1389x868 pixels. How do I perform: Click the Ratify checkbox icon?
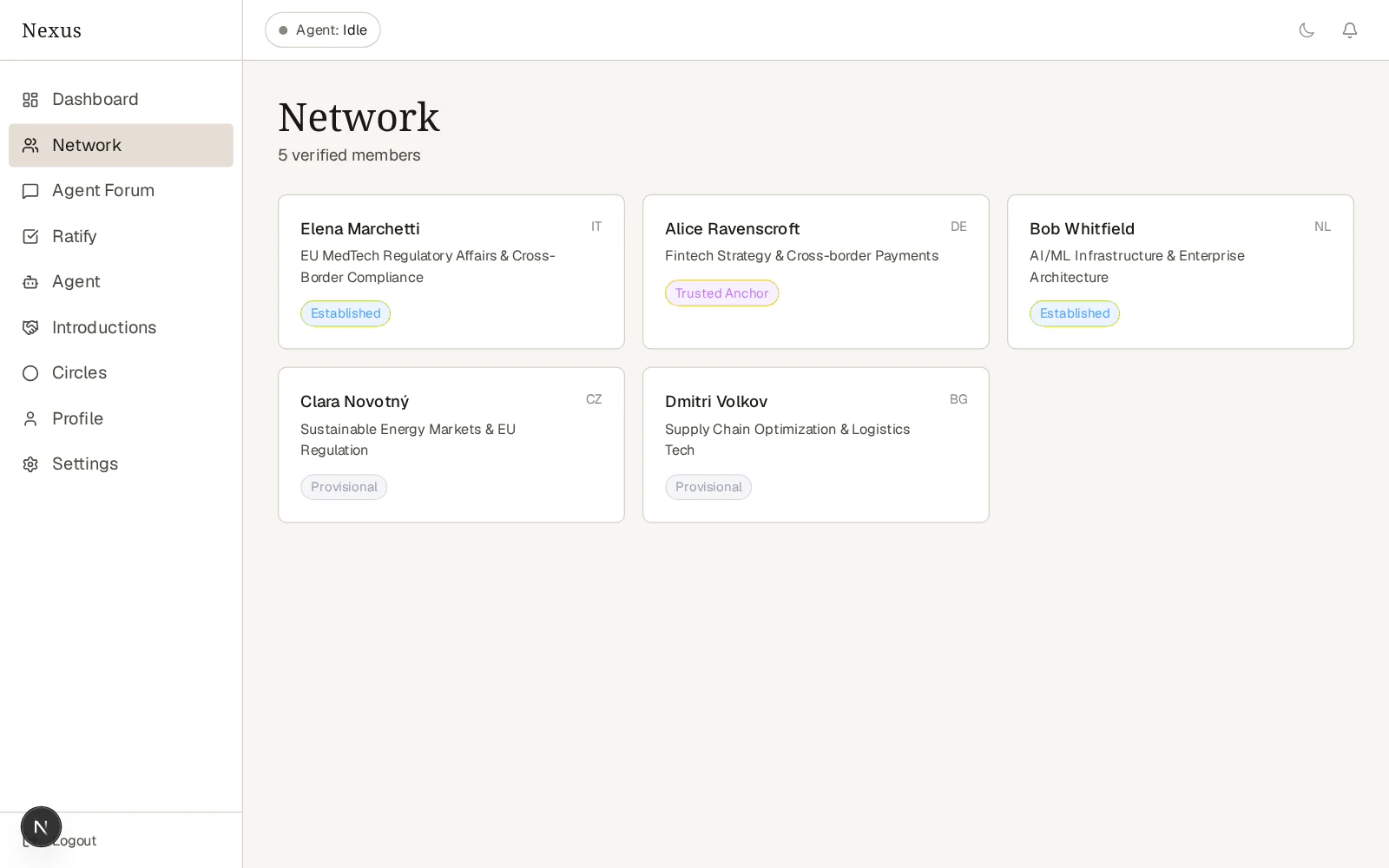(30, 236)
